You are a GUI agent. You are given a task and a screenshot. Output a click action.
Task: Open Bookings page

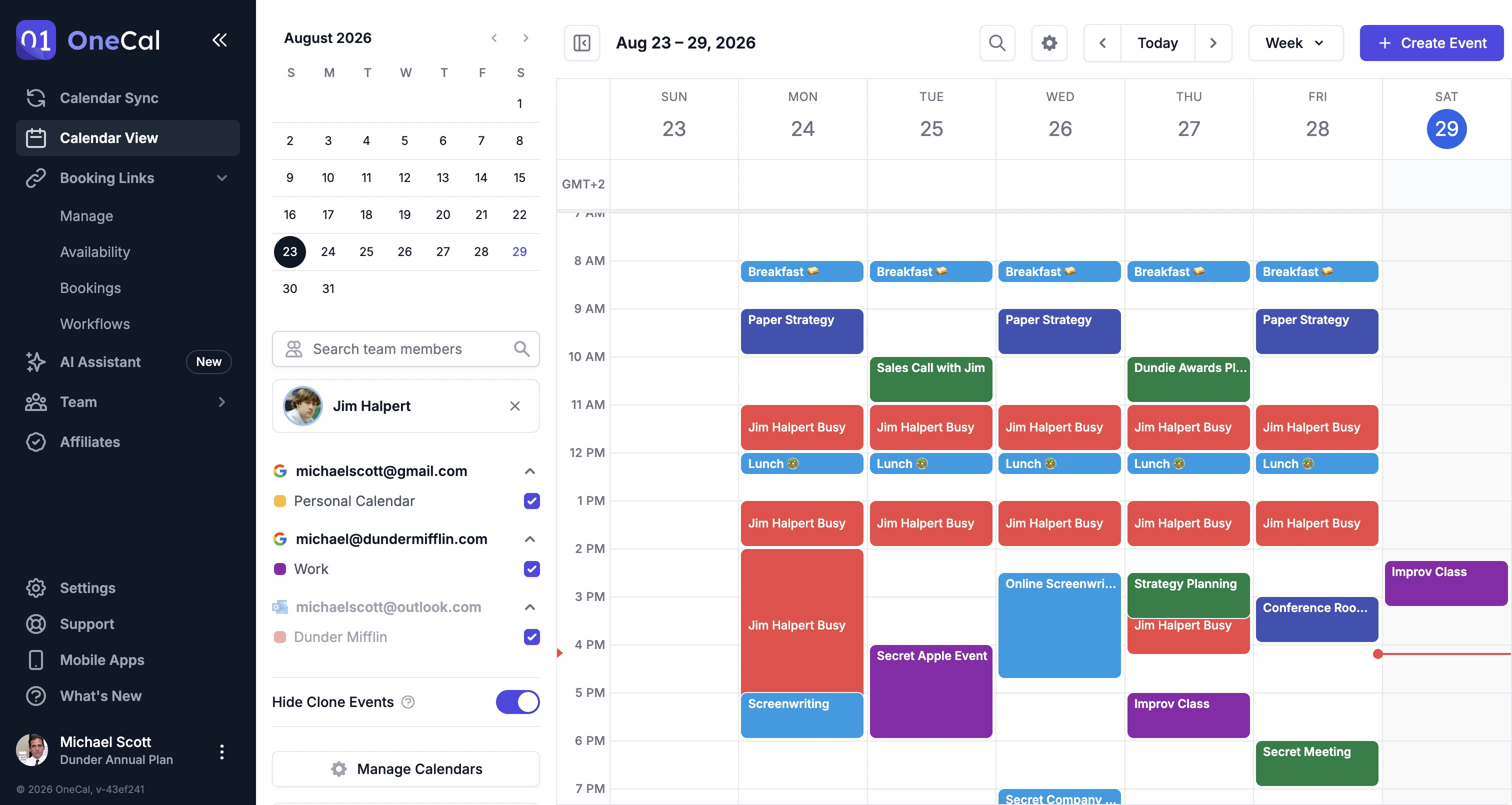tap(90, 288)
